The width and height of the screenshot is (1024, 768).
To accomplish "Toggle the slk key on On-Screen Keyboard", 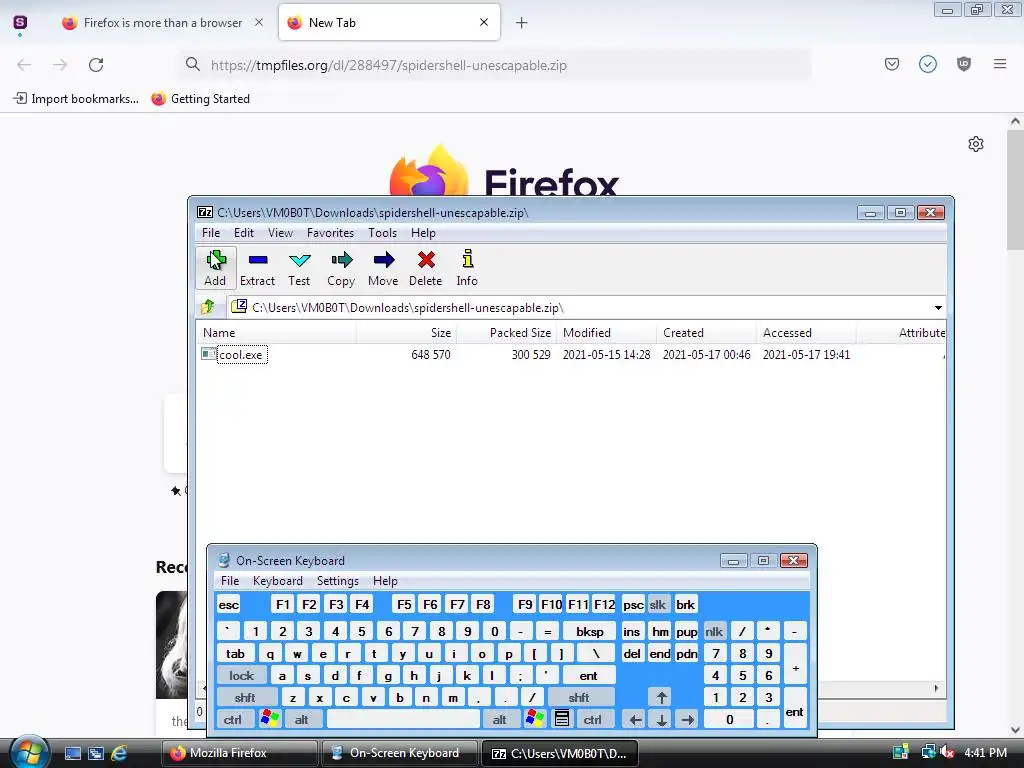I will coord(658,605).
